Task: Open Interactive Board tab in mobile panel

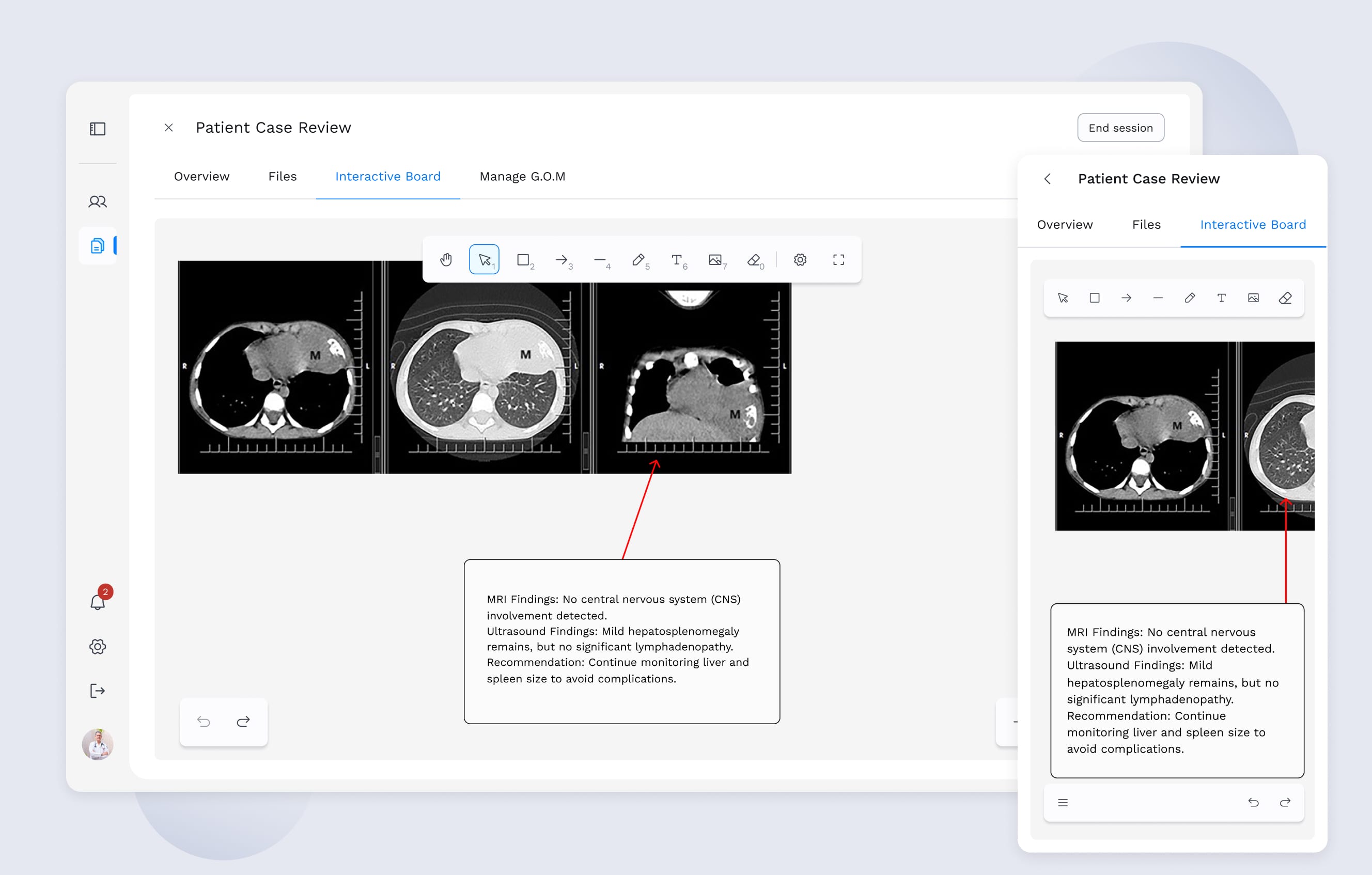Action: tap(1253, 225)
